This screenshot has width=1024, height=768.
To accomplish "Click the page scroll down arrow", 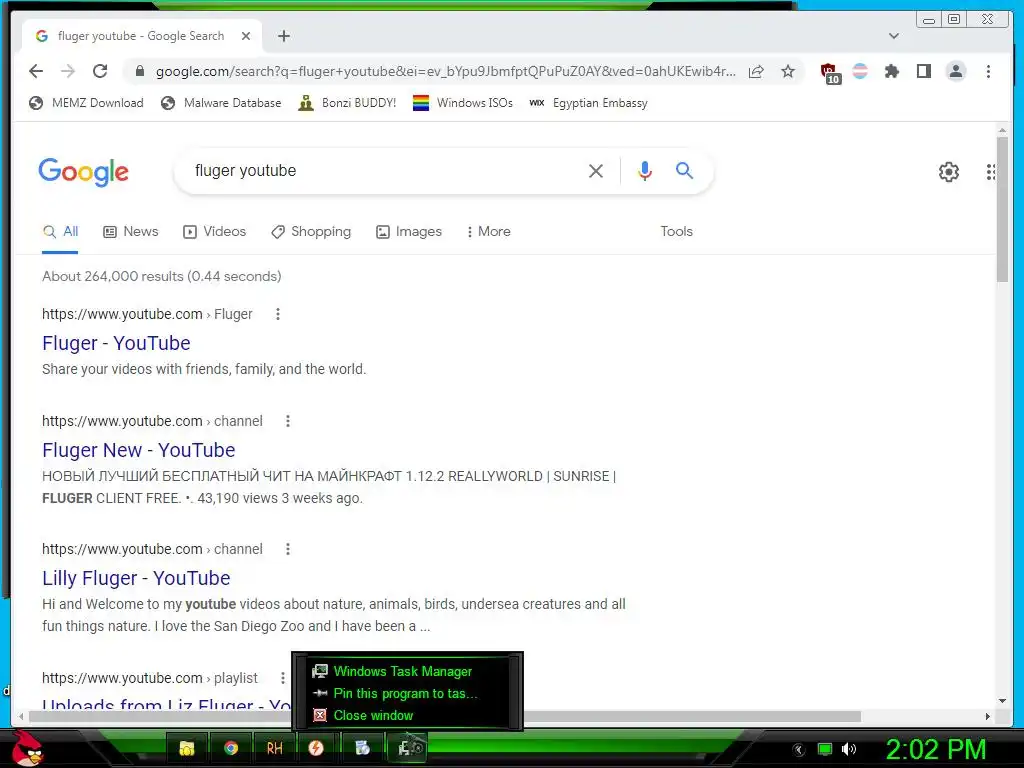I will coord(1002,701).
